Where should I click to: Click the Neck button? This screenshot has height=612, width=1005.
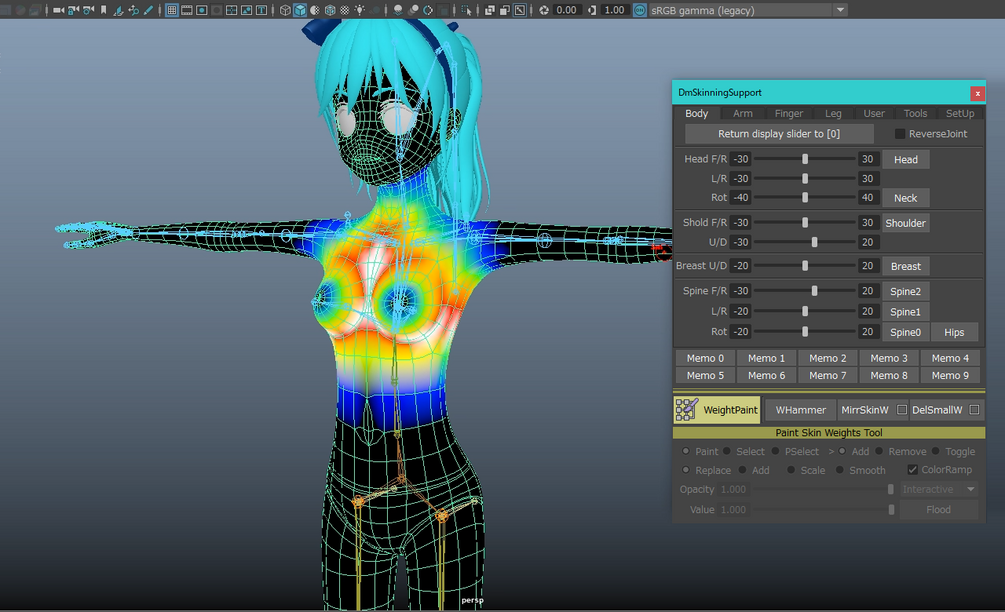[906, 198]
